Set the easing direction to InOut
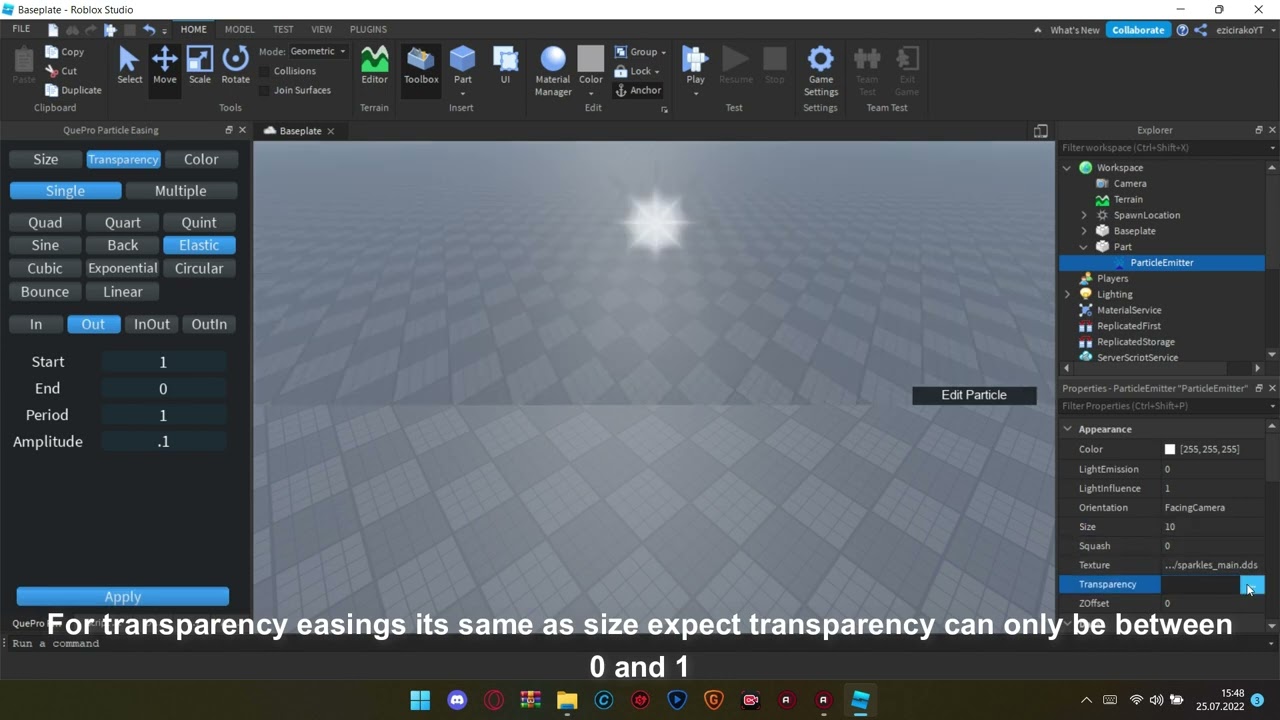The width and height of the screenshot is (1280, 720). (x=152, y=324)
